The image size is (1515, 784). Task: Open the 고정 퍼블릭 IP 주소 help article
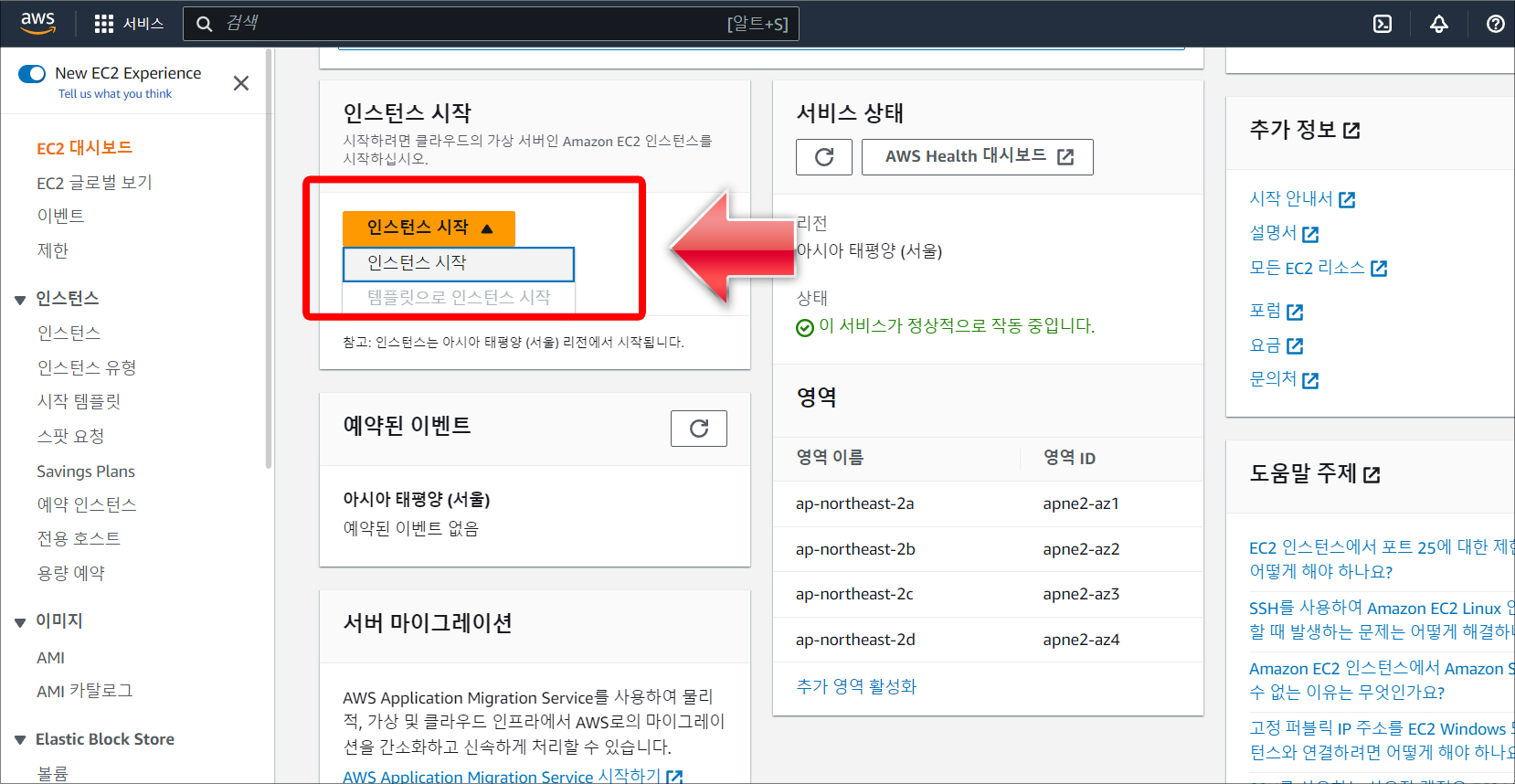coord(1382,740)
